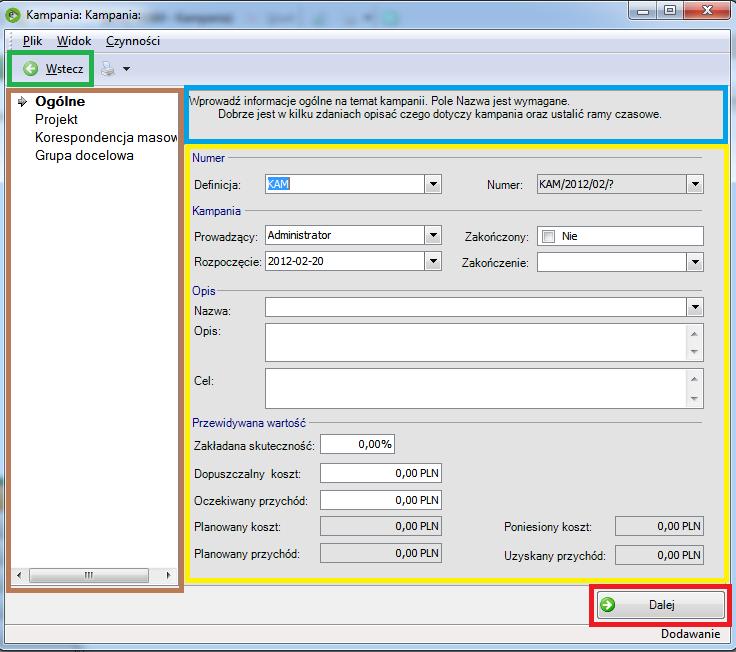Maximize the Kampania window
Screen dimensions: 736x652
[x=670, y=10]
